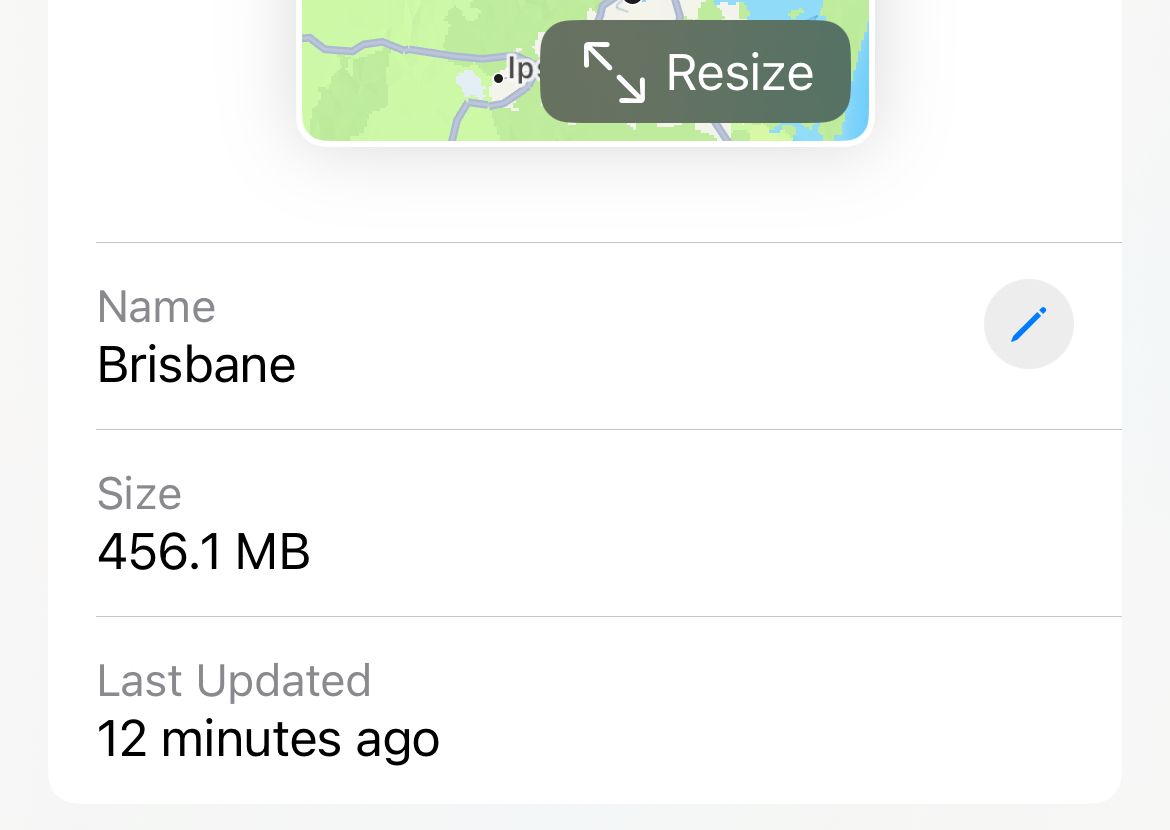Select the Name row showing Brisbane
Viewport: 1170px width, 830px height.
[x=400, y=335]
